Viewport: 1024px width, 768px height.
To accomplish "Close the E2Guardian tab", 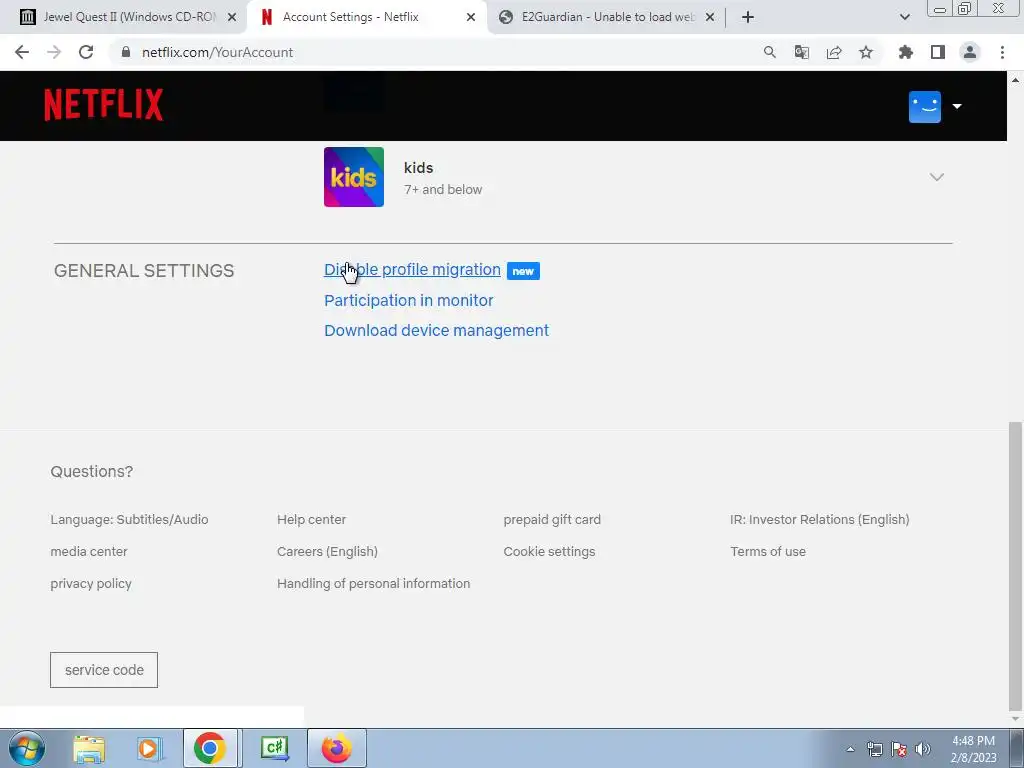I will coord(710,17).
